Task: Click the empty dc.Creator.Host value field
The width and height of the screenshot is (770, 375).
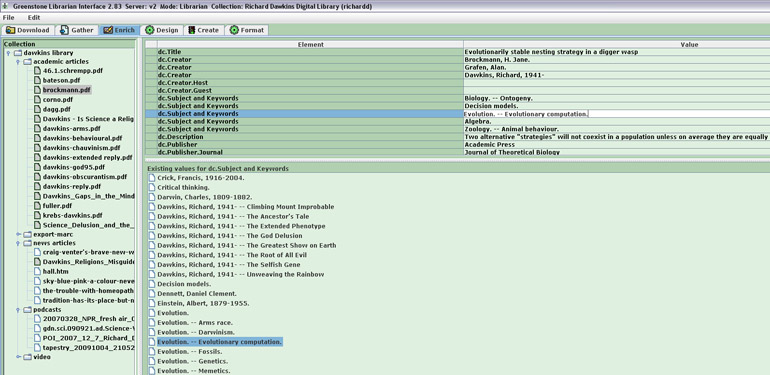Action: click(x=616, y=82)
